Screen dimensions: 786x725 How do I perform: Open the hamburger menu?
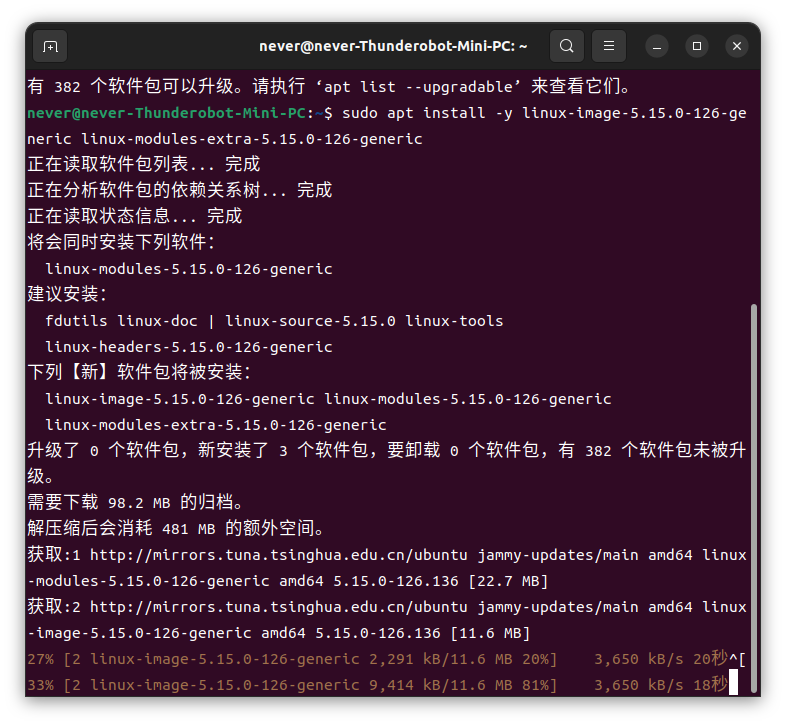pos(609,46)
